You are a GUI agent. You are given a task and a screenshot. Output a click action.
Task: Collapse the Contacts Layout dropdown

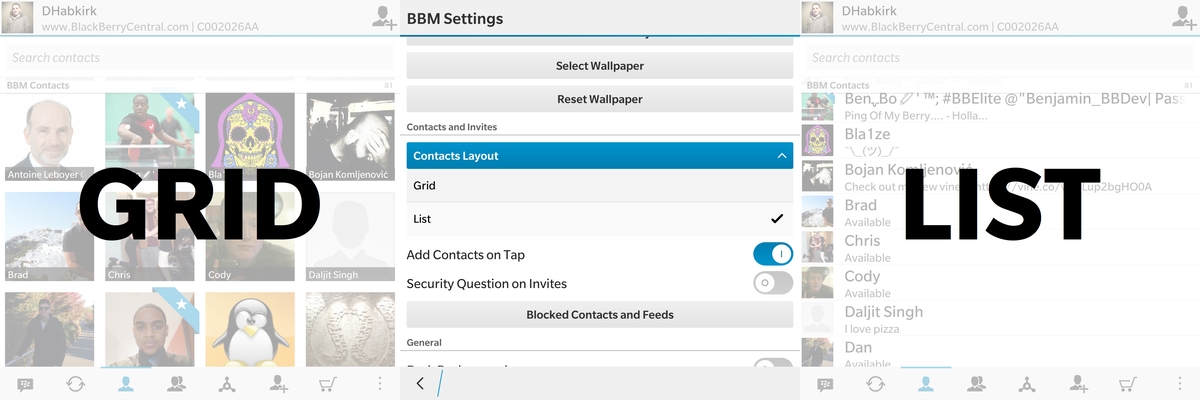tap(600, 156)
